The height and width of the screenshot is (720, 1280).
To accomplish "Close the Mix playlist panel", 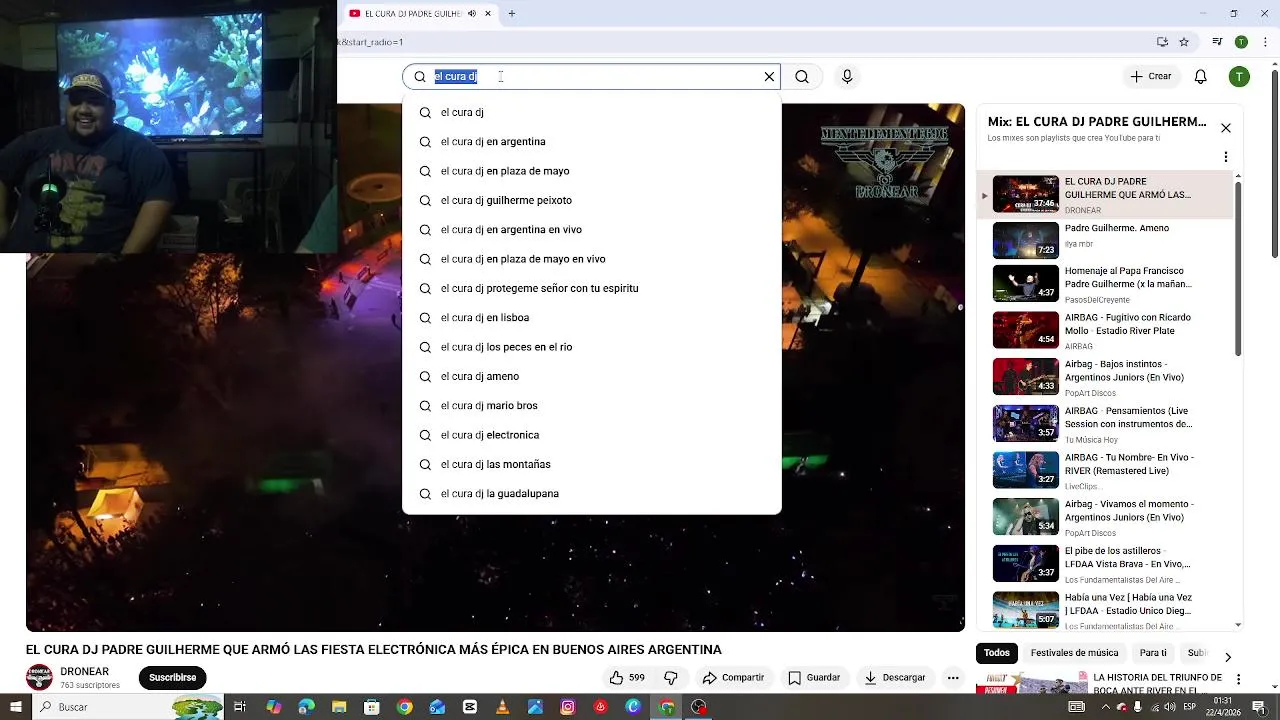I will 1226,128.
